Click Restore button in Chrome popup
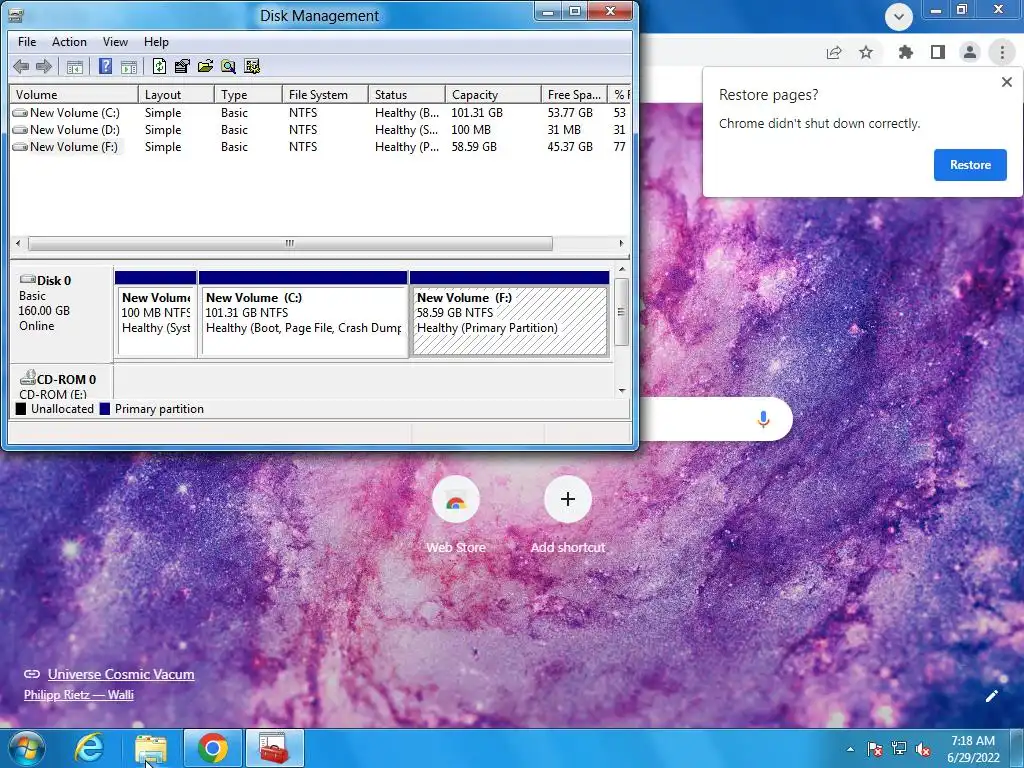This screenshot has width=1024, height=768. 970,165
